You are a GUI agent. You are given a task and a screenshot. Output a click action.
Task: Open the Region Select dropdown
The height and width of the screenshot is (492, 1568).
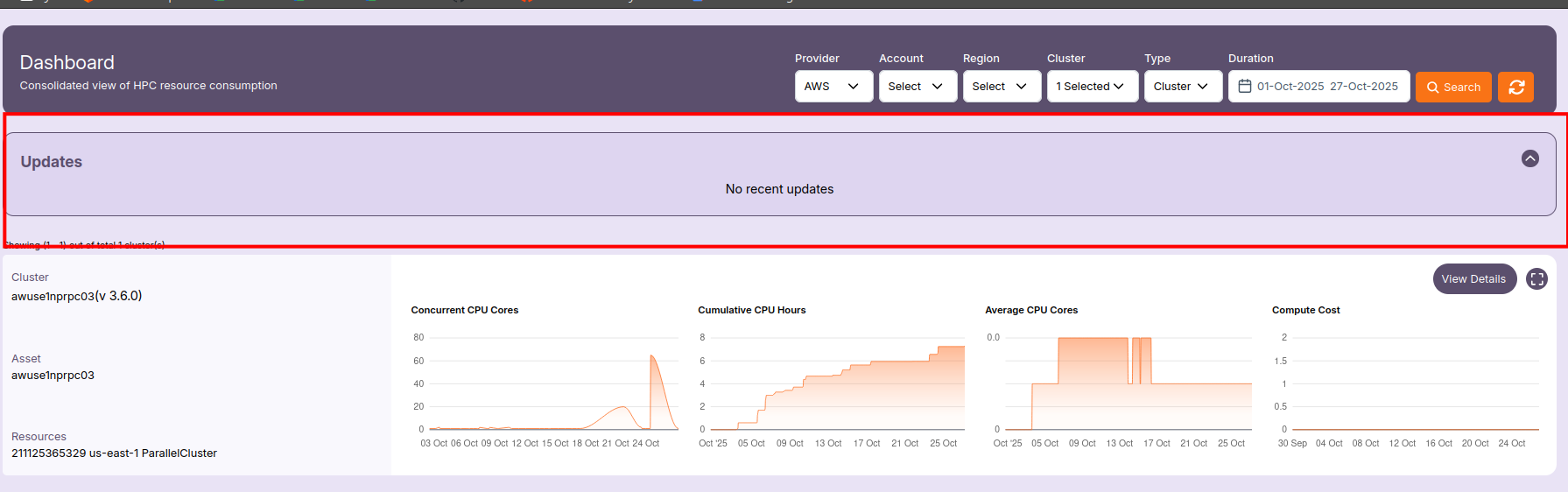(1002, 86)
